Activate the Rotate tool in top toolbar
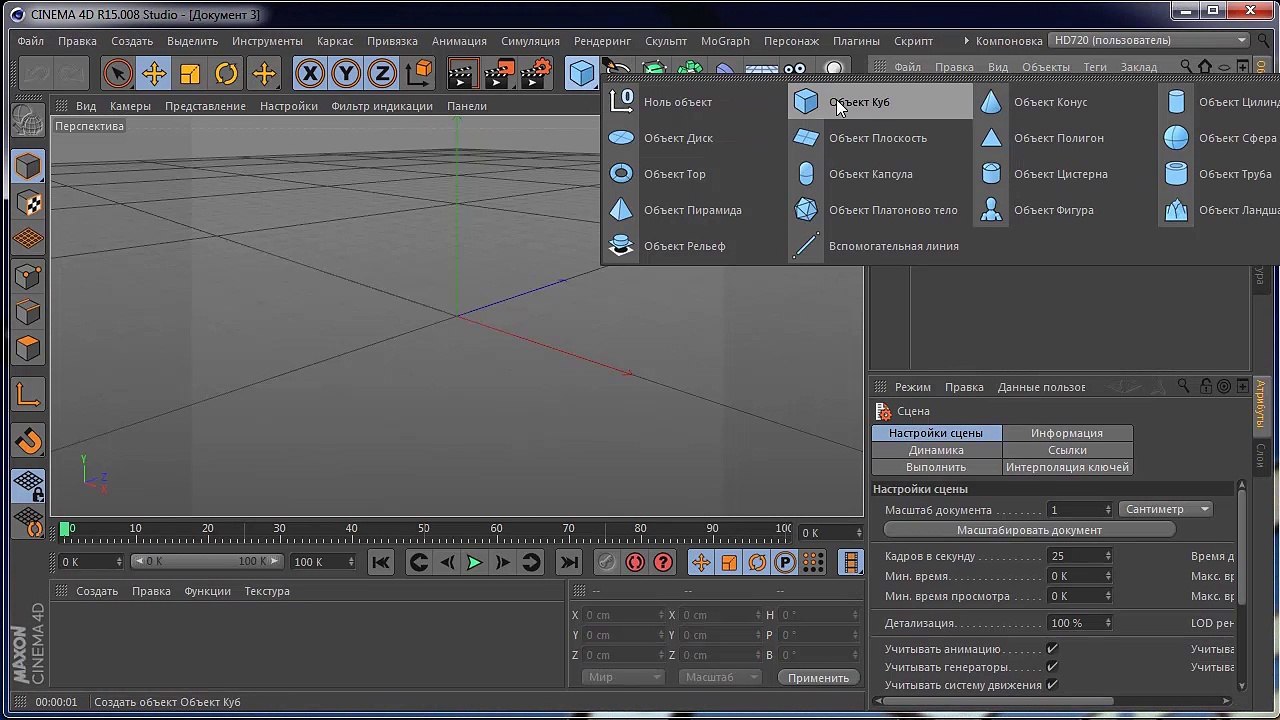Viewport: 1280px width, 720px height. (226, 73)
